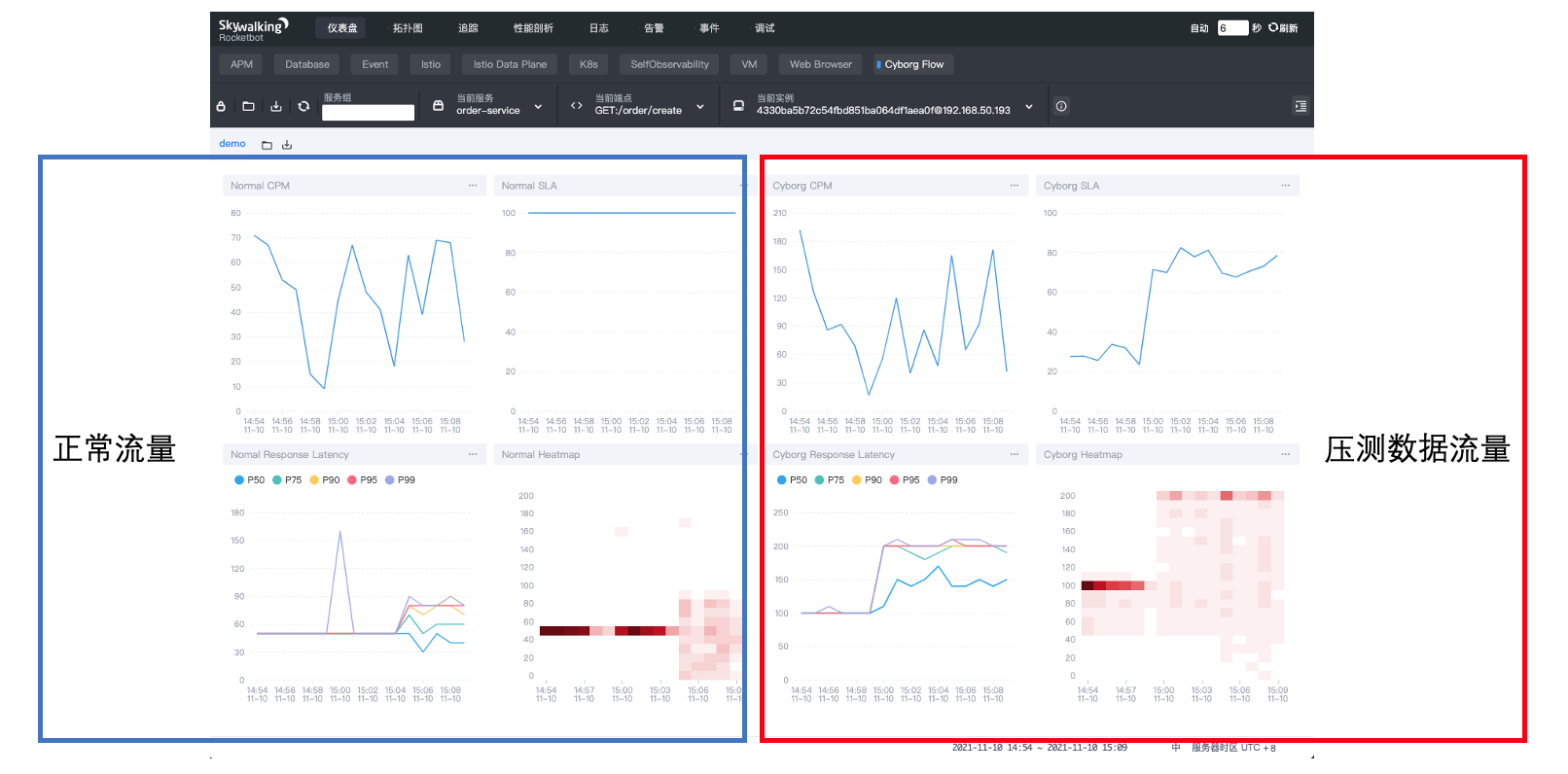Select the Istio Data Plane tab
Image resolution: width=1568 pixels, height=774 pixels.
(x=510, y=64)
